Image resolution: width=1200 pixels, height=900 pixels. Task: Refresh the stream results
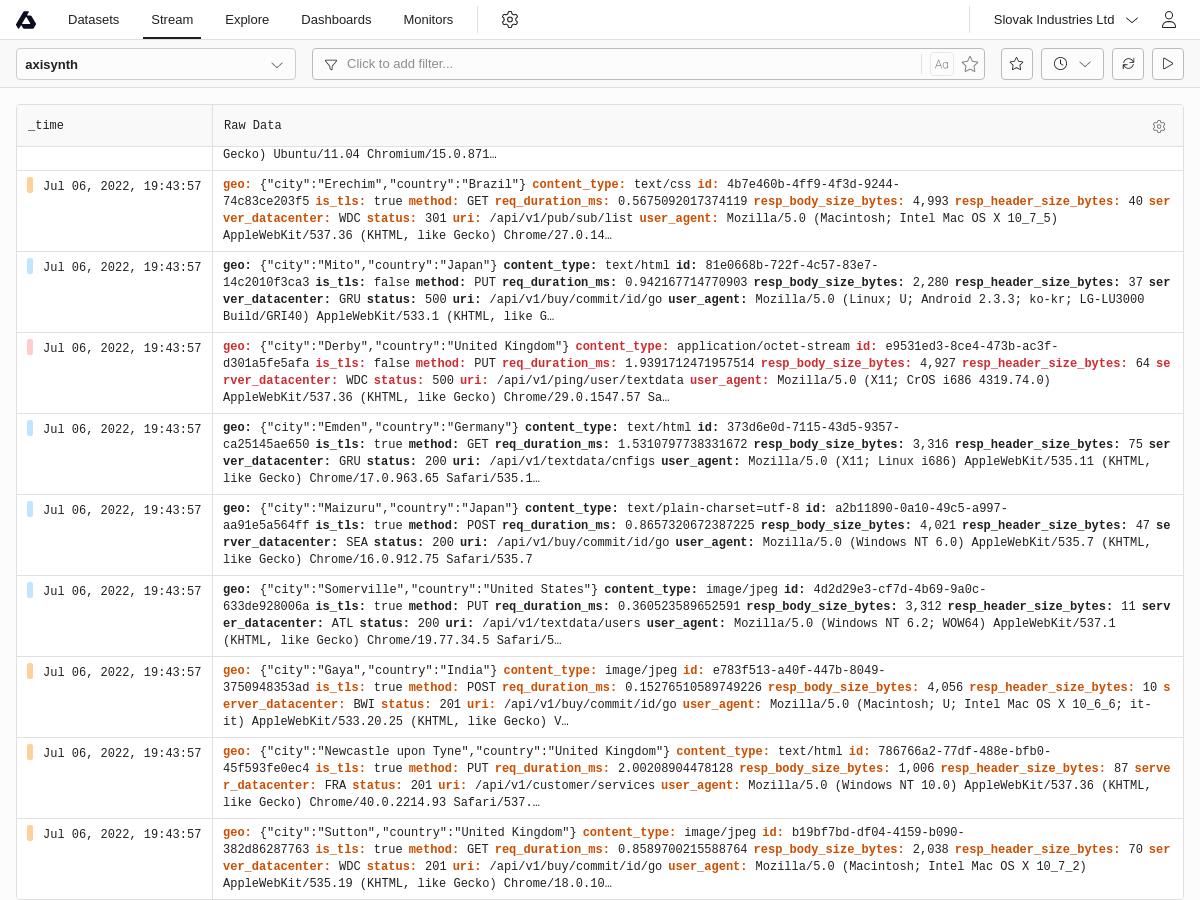click(1128, 64)
